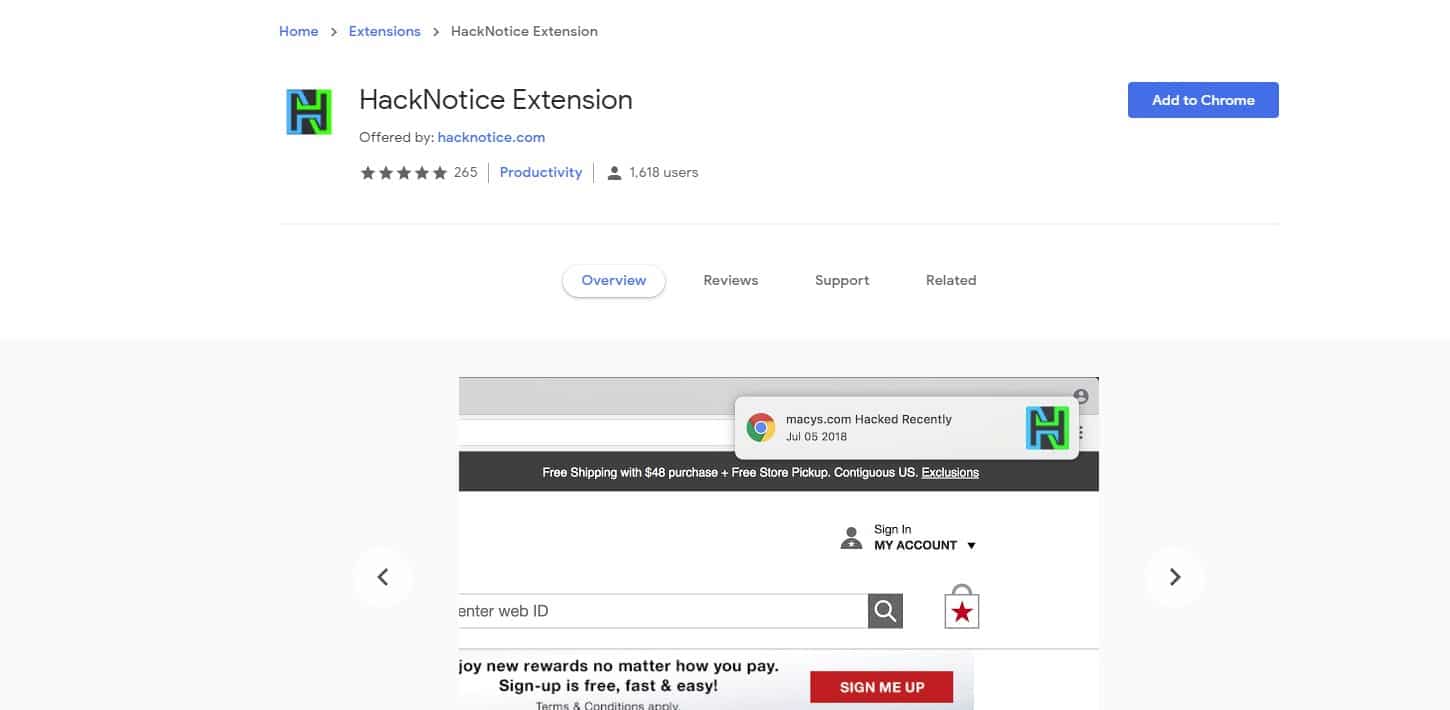Image resolution: width=1450 pixels, height=710 pixels.
Task: Click the magnifying glass search icon
Action: 885,611
